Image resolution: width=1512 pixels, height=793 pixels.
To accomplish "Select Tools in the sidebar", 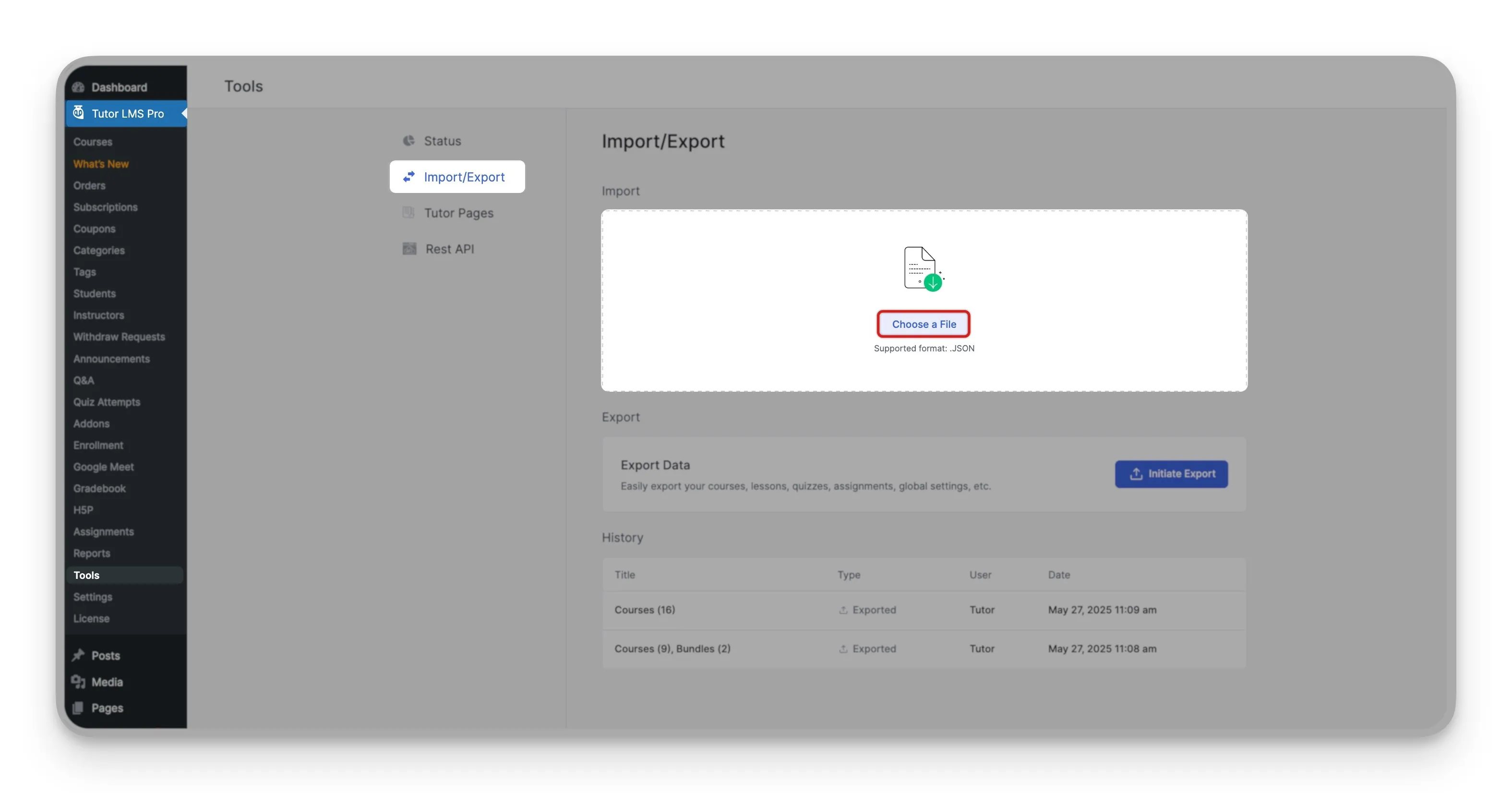I will coord(124,575).
